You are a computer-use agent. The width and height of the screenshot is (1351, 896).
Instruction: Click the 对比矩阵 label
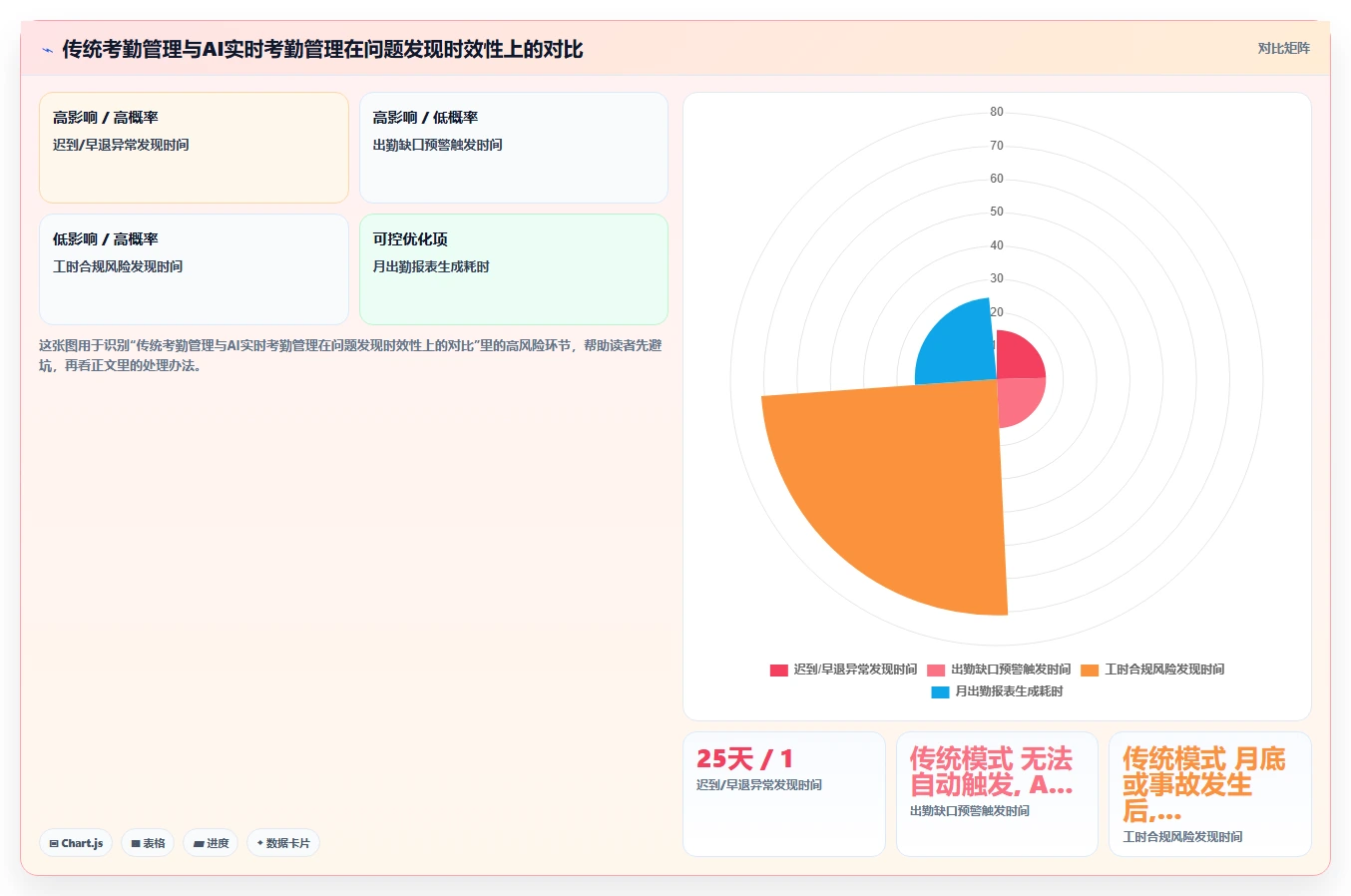1283,48
